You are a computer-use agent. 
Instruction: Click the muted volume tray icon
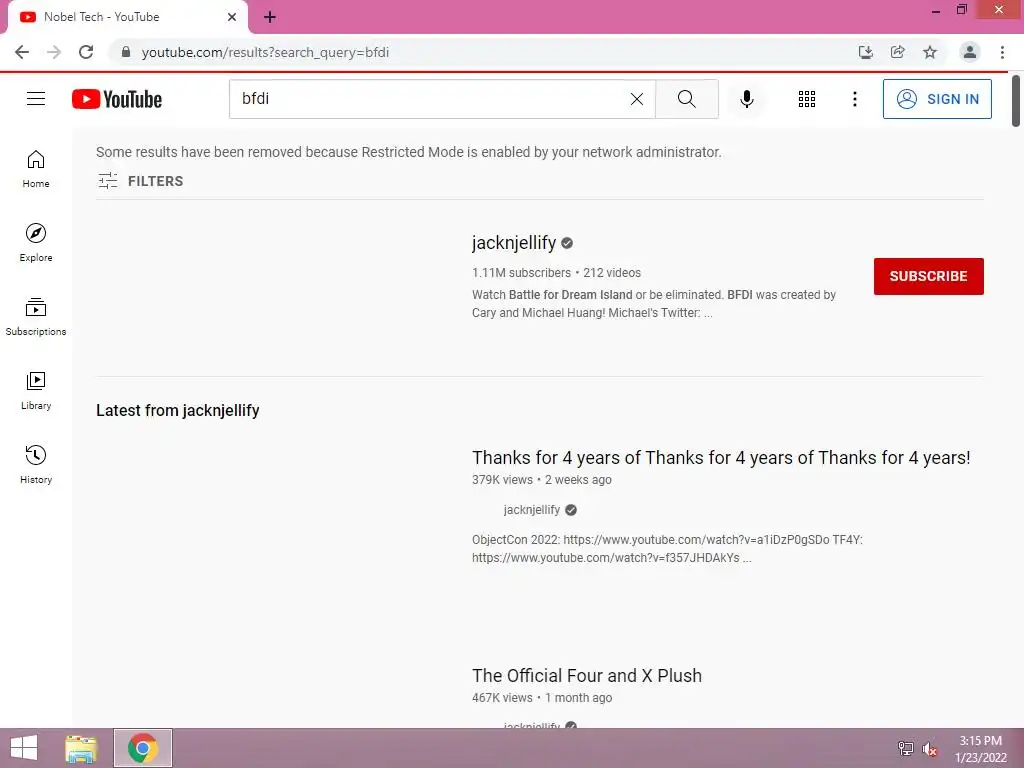click(x=929, y=748)
